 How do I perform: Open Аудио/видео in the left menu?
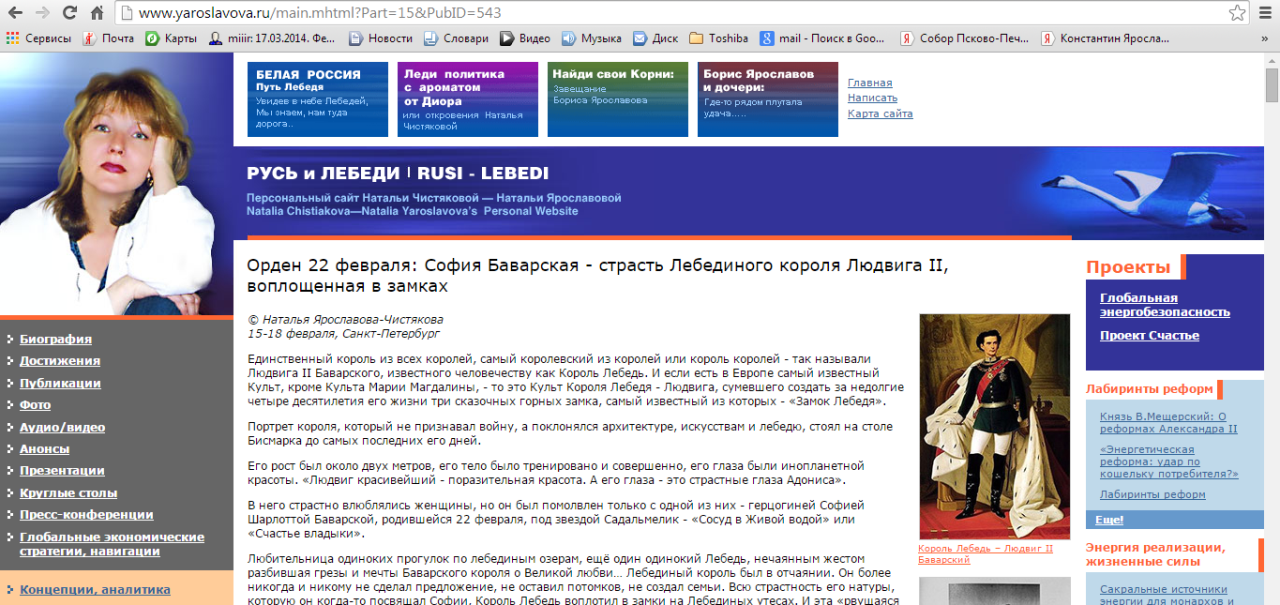pos(62,427)
